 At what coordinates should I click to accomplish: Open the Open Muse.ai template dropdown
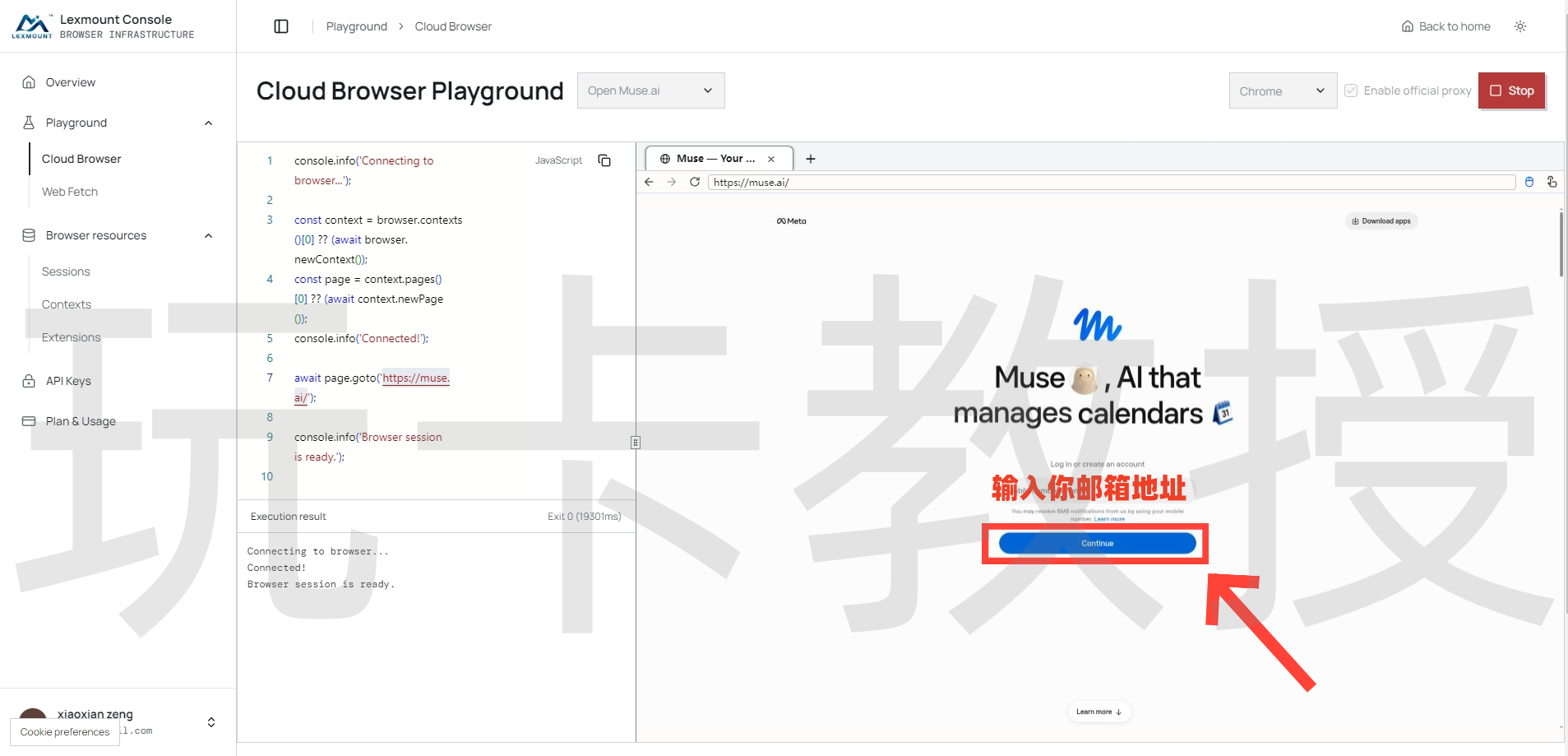(651, 90)
